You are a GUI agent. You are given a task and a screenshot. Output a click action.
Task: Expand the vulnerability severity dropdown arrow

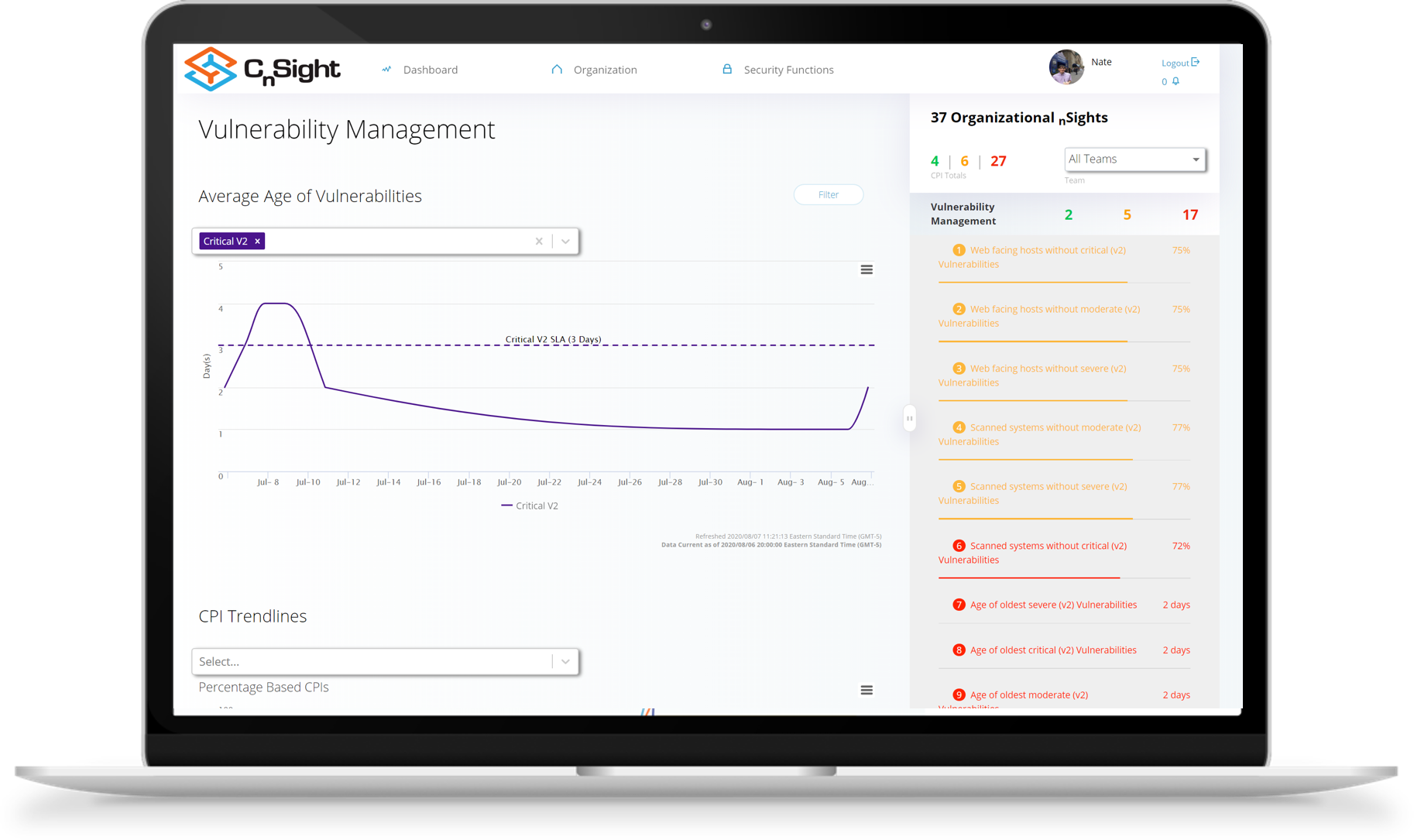[x=565, y=242]
